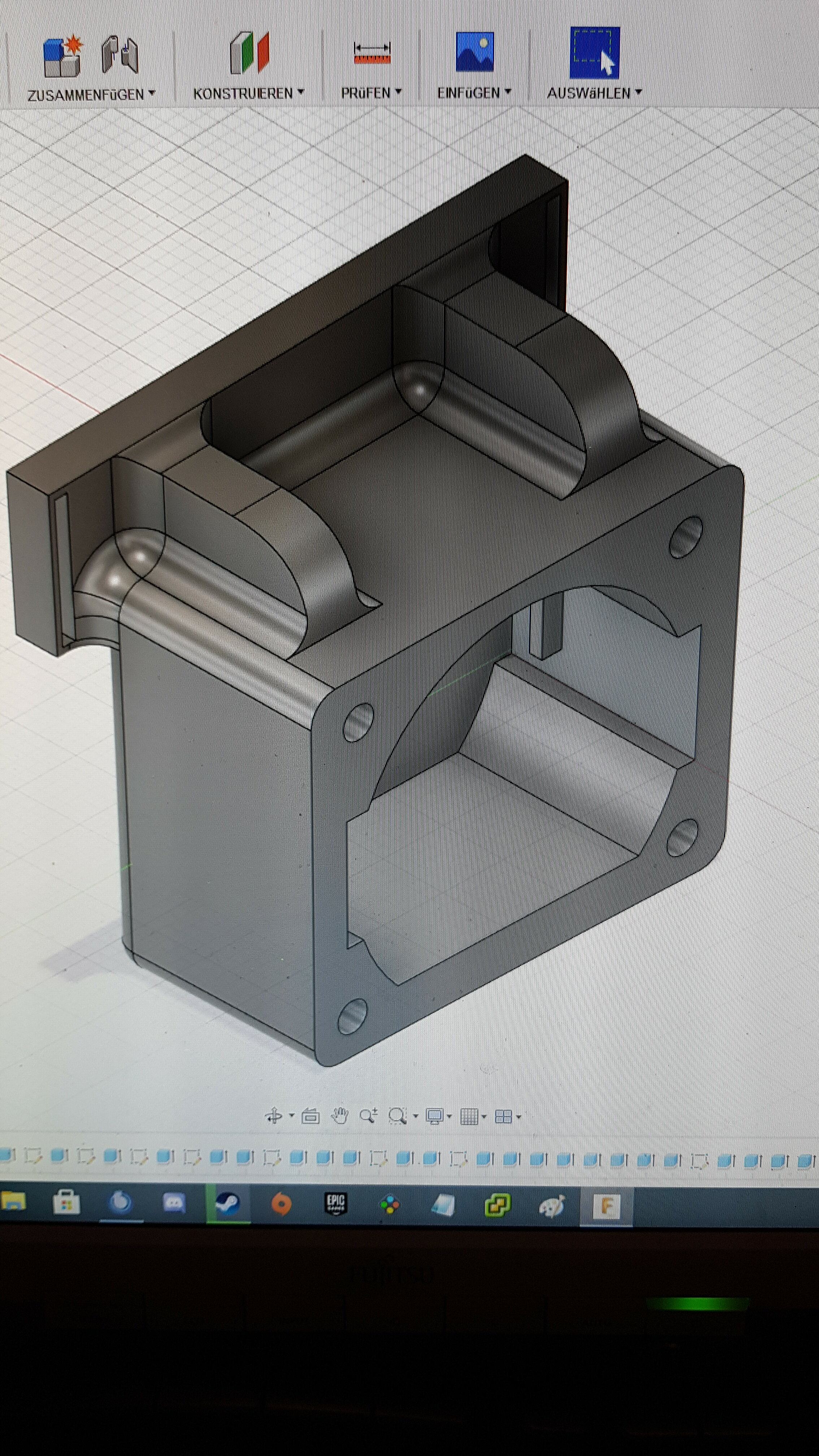Viewport: 819px width, 1456px height.
Task: Expand the Grid and Snaps dropdown arrow
Action: point(484,1116)
